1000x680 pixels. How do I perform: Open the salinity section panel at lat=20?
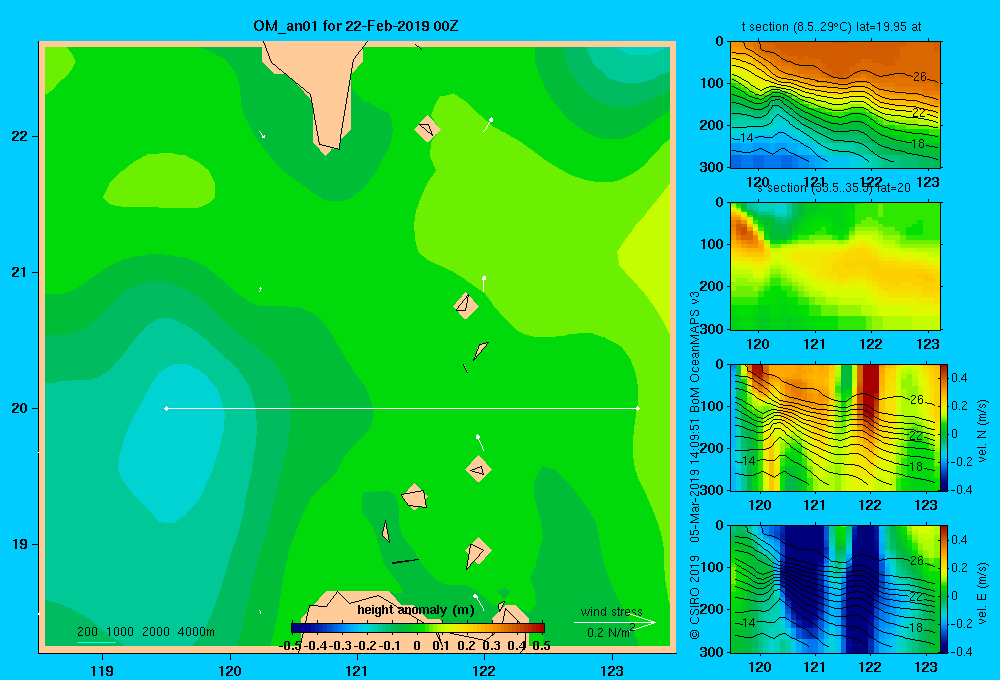tap(835, 266)
